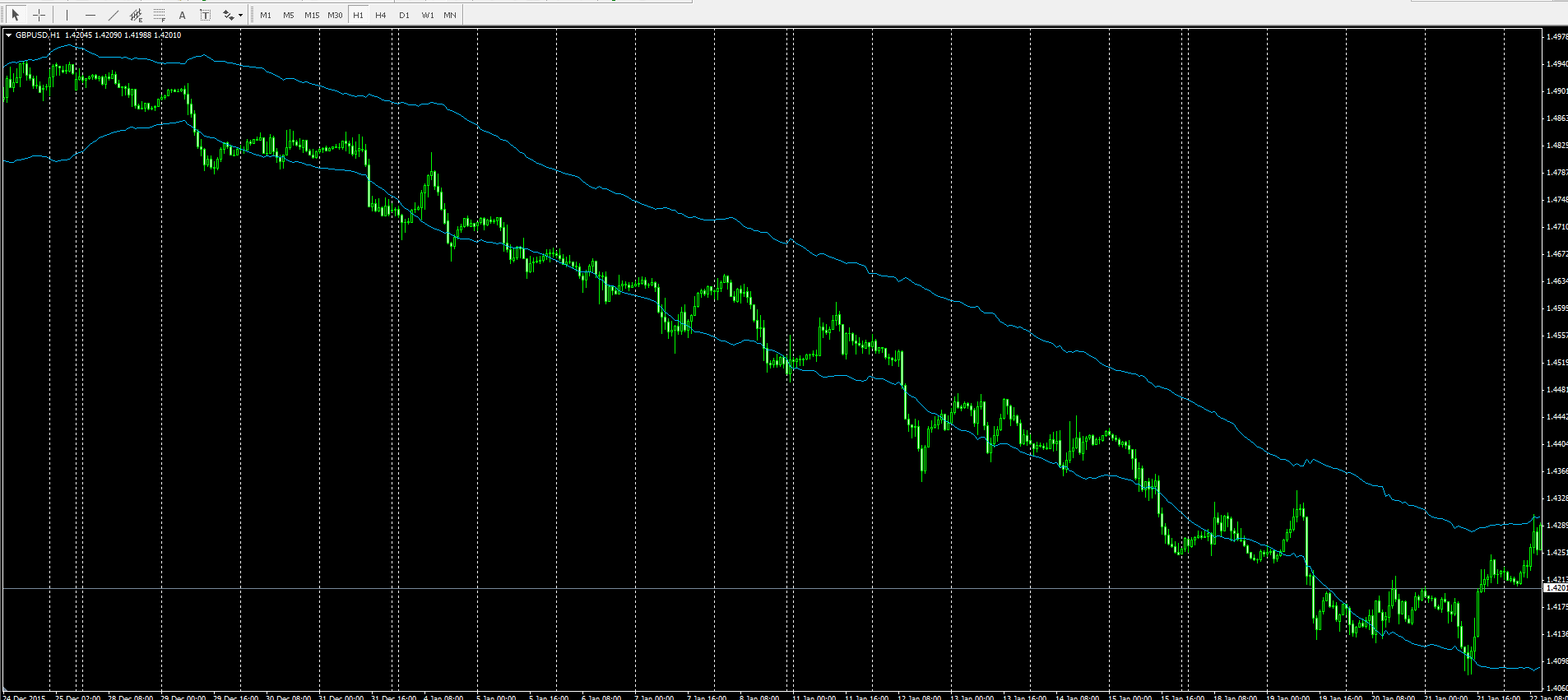The width and height of the screenshot is (1568, 700).
Task: Switch chart to H4 timeframe
Action: click(381, 15)
